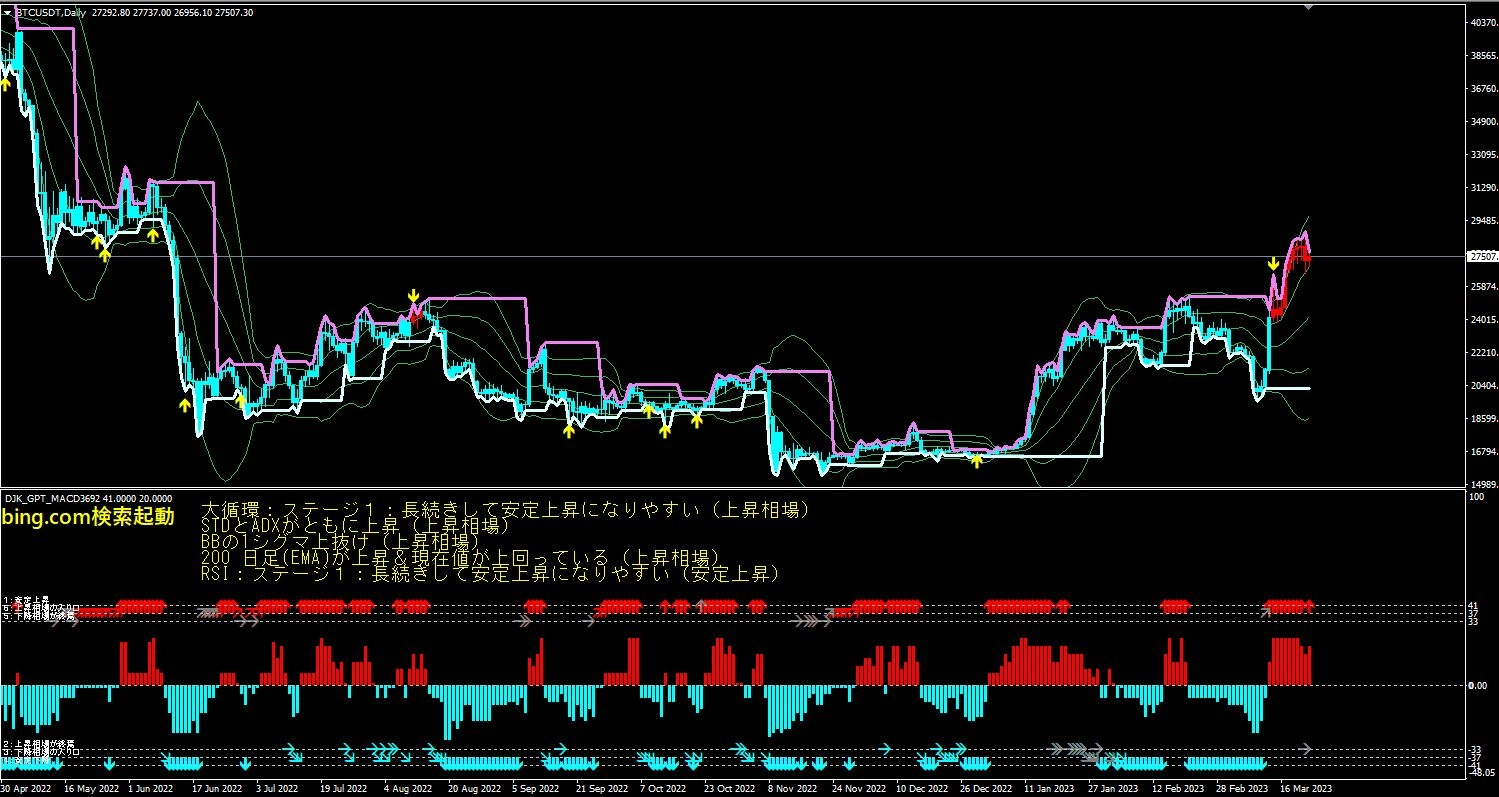This screenshot has height=797, width=1499.
Task: Click the 27 Jan 2023 date label
Action: (x=1113, y=788)
